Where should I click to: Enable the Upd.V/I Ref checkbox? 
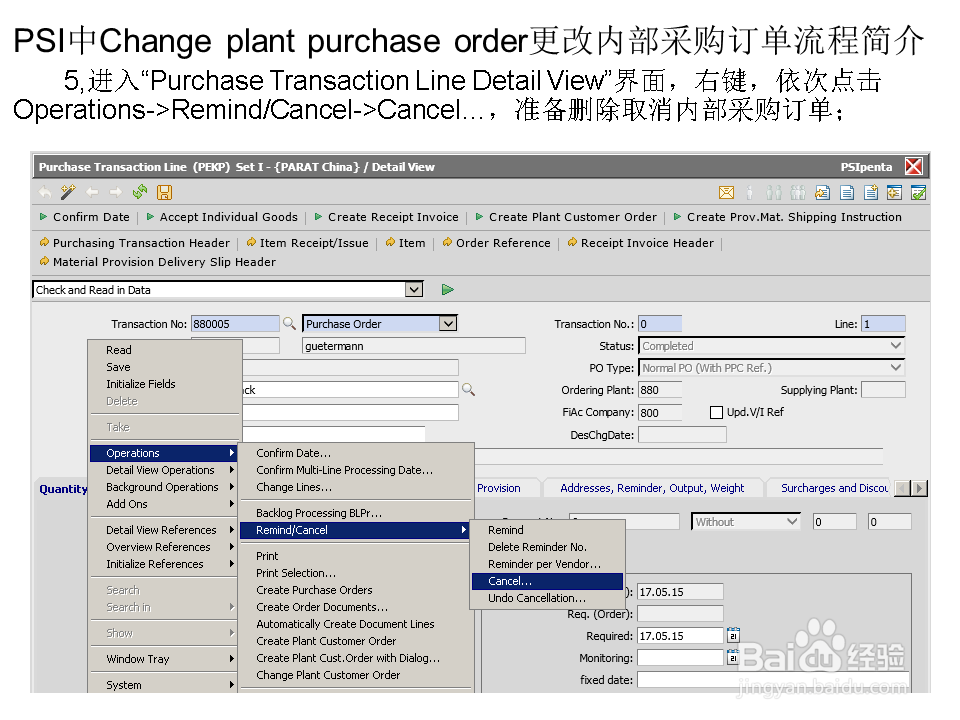pos(716,411)
